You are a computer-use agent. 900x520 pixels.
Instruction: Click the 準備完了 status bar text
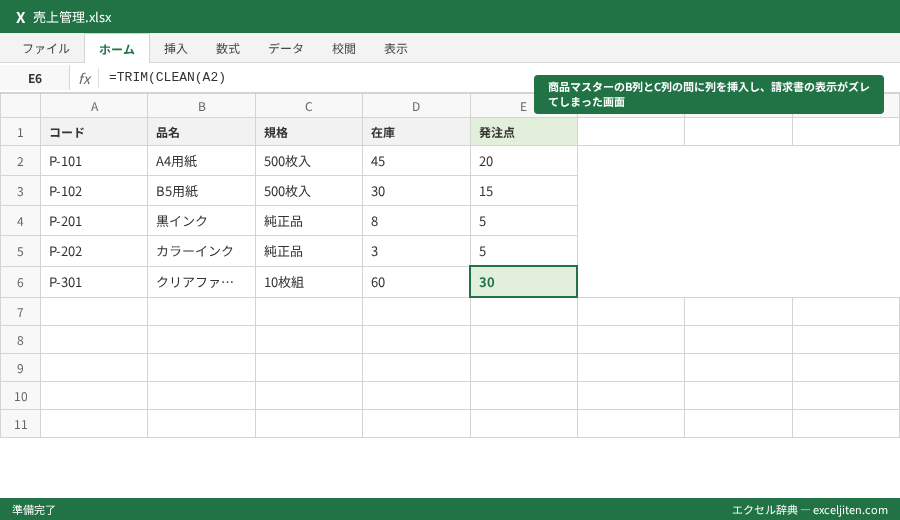click(x=34, y=510)
